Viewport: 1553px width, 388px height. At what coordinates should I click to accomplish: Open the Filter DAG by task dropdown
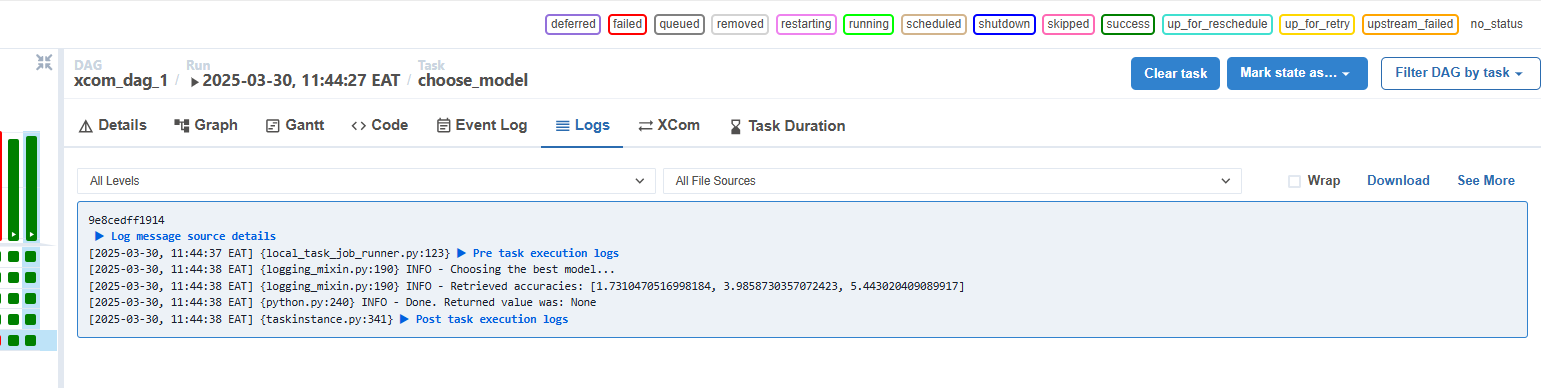[x=1460, y=73]
